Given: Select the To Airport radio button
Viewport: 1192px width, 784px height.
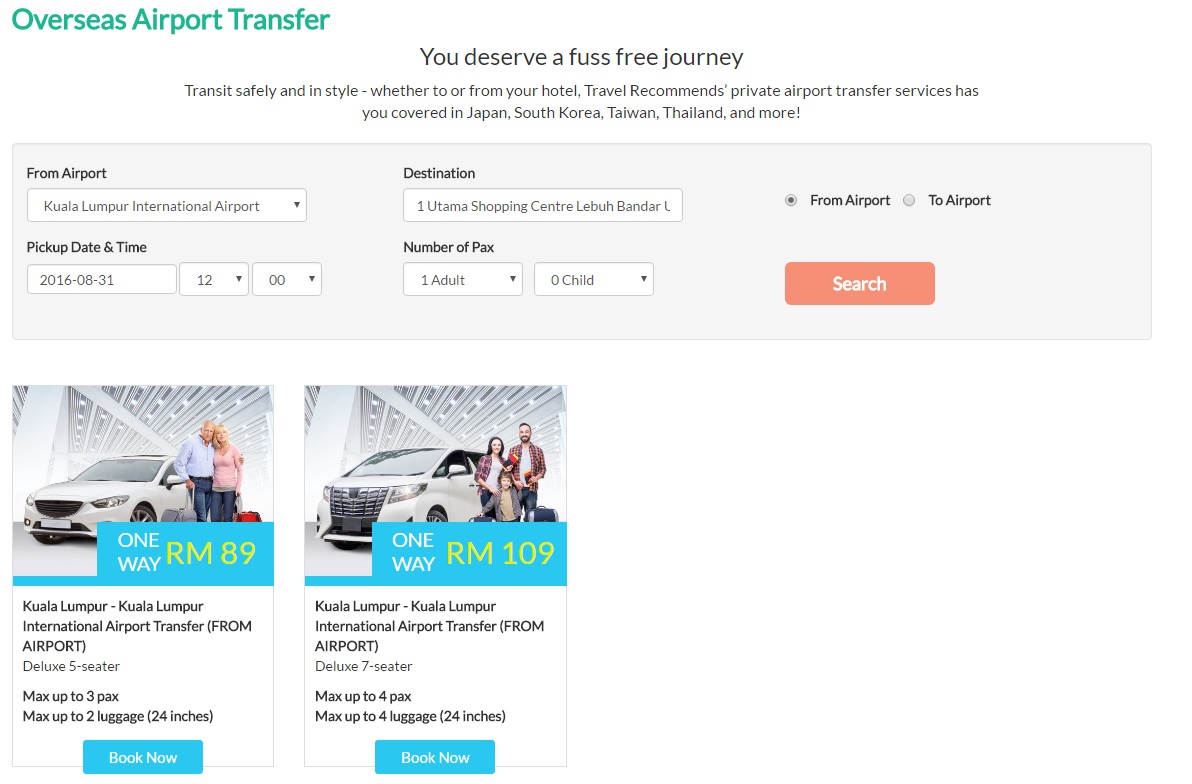Looking at the screenshot, I should pyautogui.click(x=909, y=200).
